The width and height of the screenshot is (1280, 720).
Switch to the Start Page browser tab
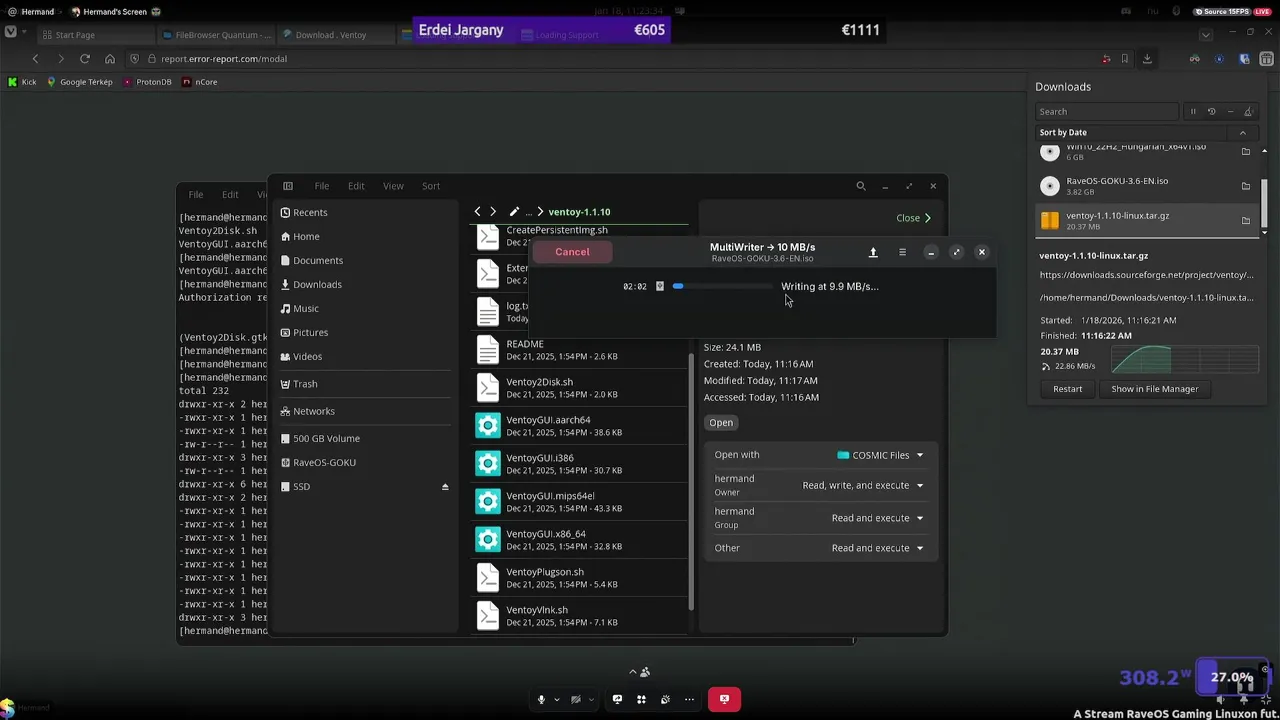coord(95,35)
